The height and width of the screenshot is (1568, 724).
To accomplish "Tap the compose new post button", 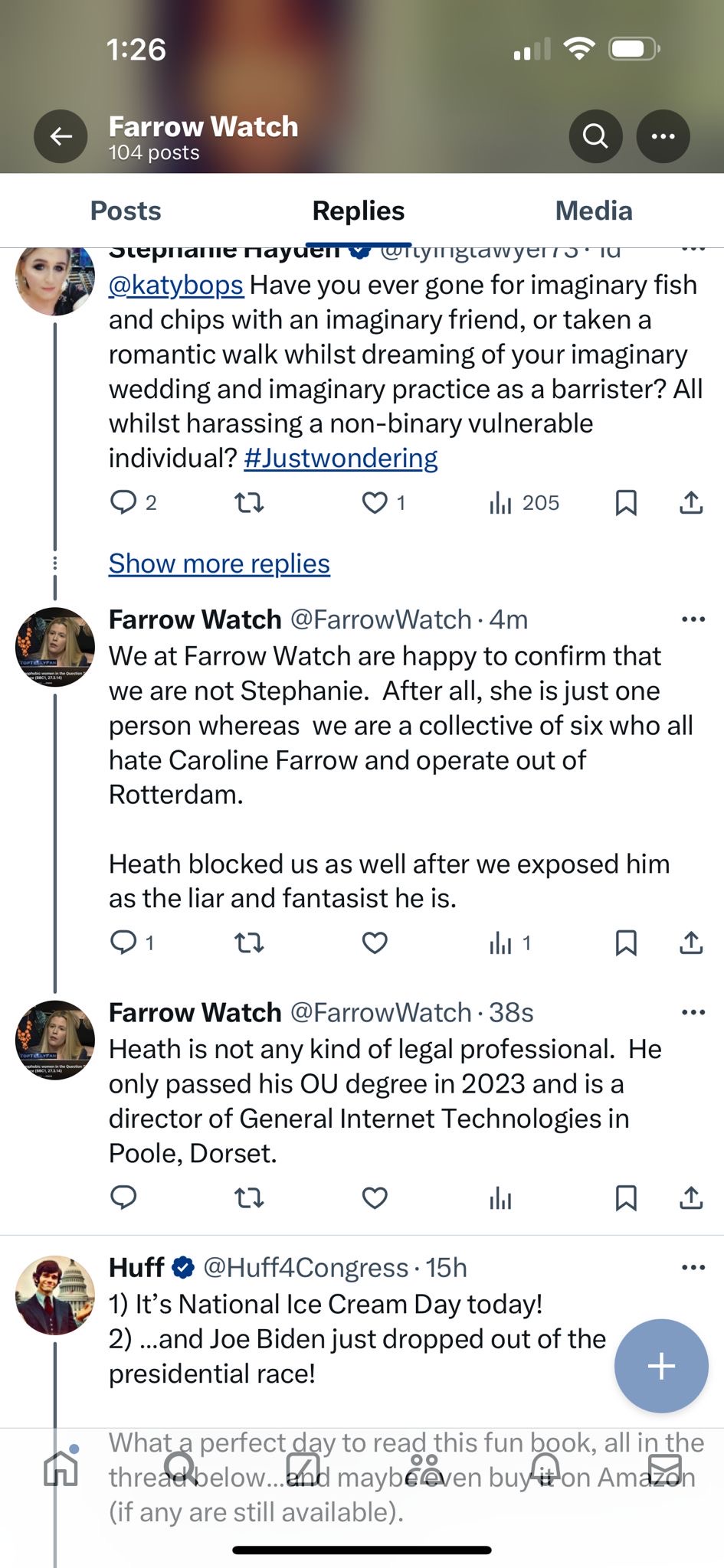I will 661,1366.
